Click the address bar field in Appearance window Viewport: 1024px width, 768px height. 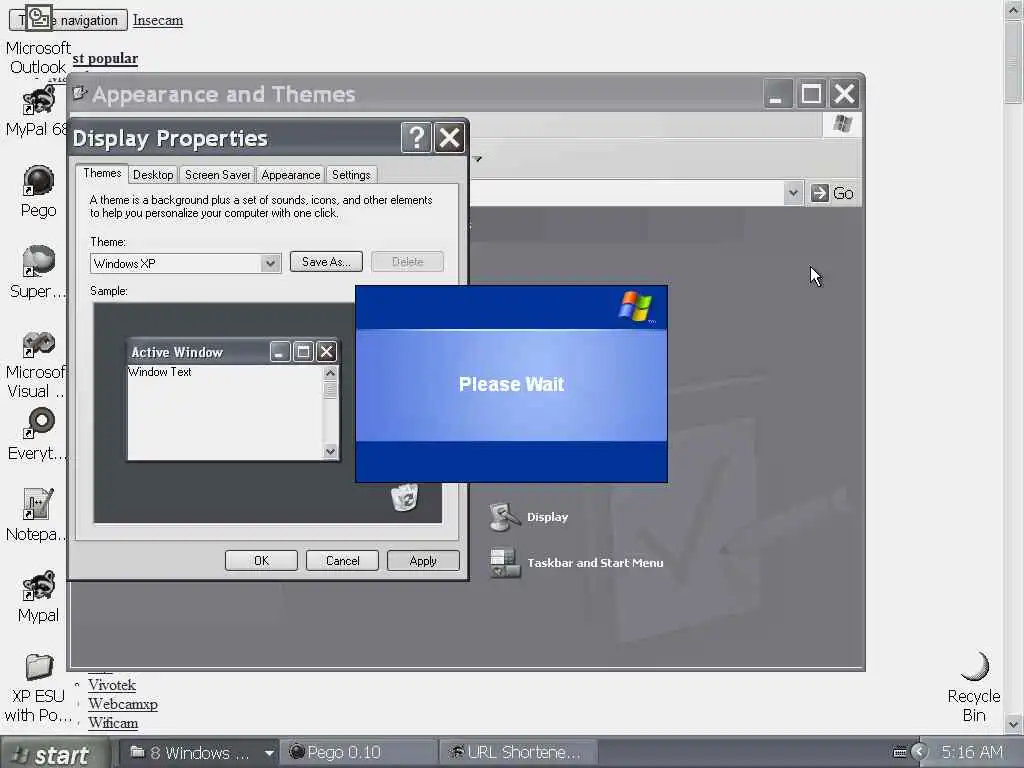point(627,193)
